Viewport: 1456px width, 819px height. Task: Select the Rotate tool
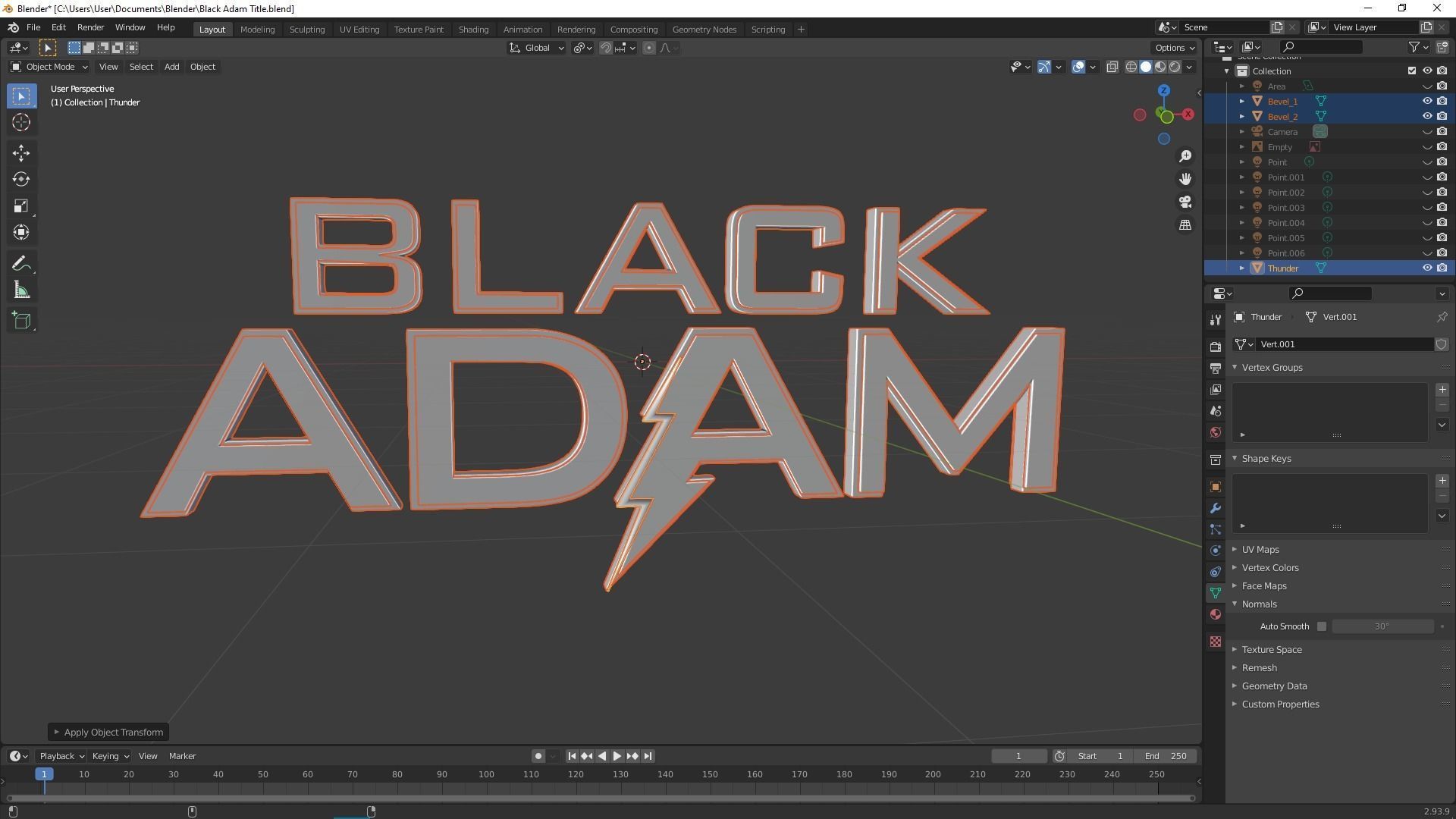point(20,179)
